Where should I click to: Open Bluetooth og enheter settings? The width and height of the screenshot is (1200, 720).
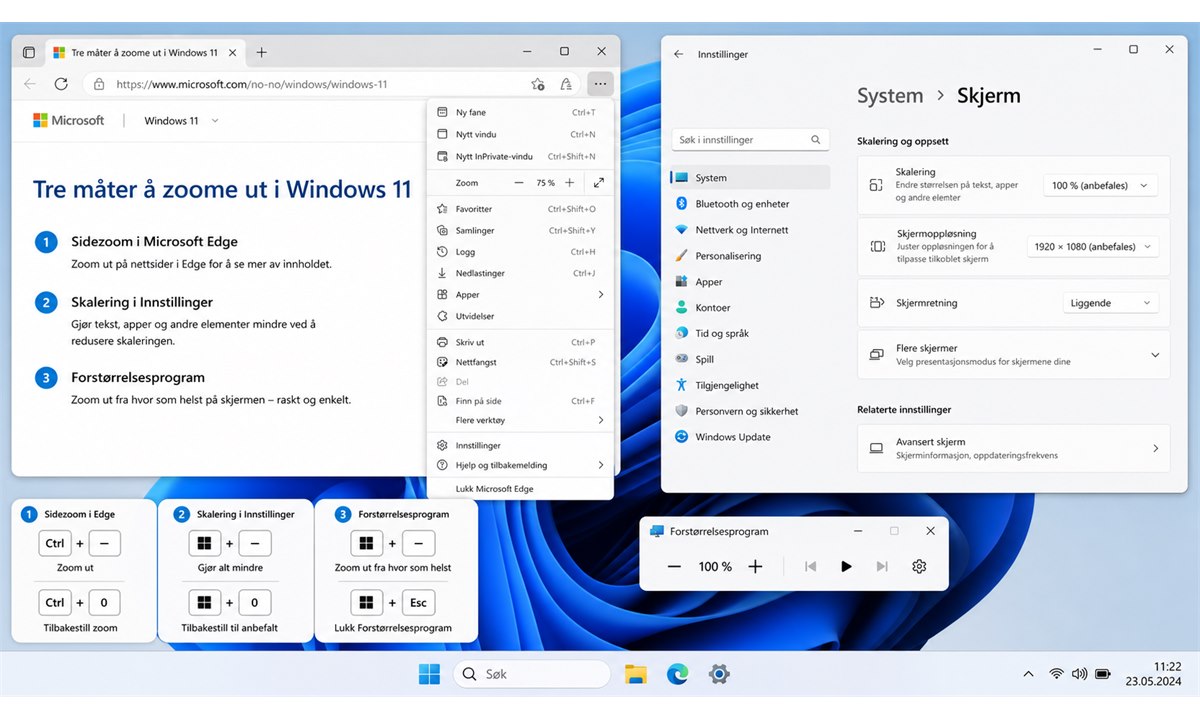750,204
